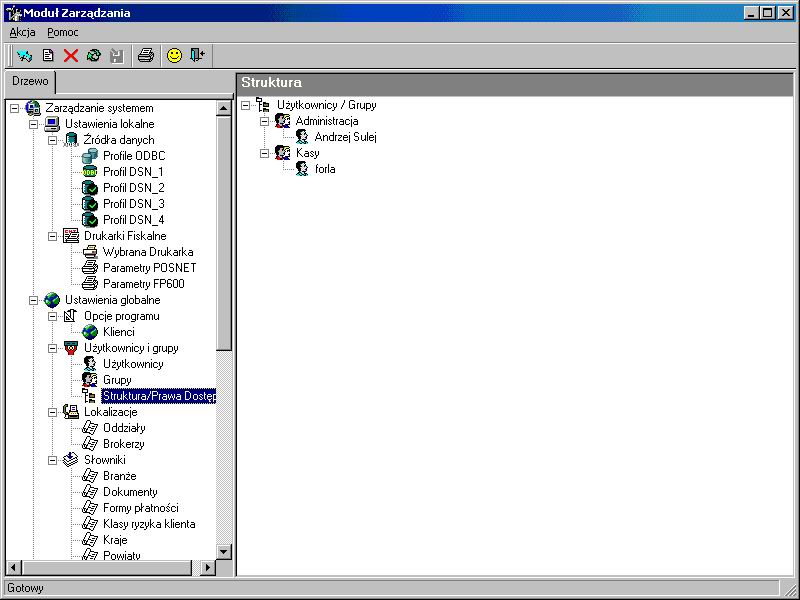This screenshot has height=600, width=800.
Task: Click the Administracja group icon in Struktura
Action: 283,121
